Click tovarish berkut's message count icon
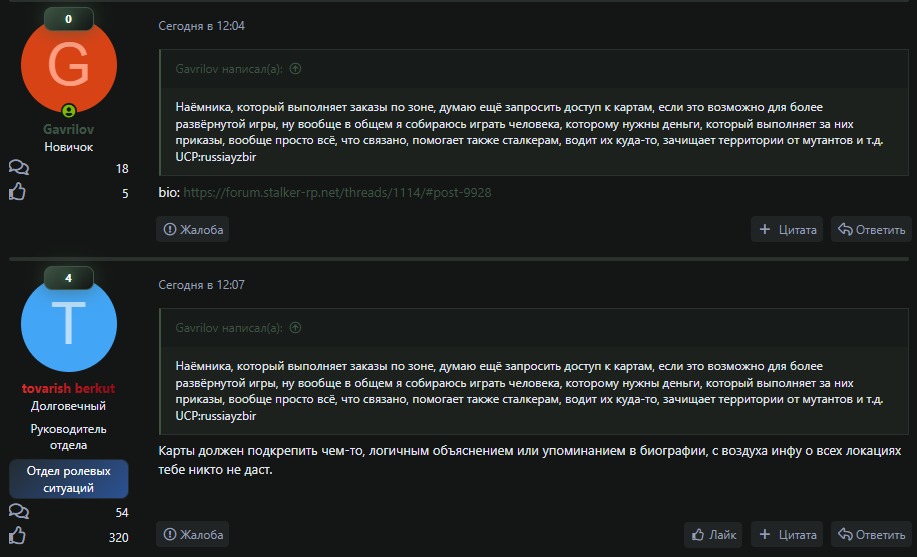 click(18, 512)
